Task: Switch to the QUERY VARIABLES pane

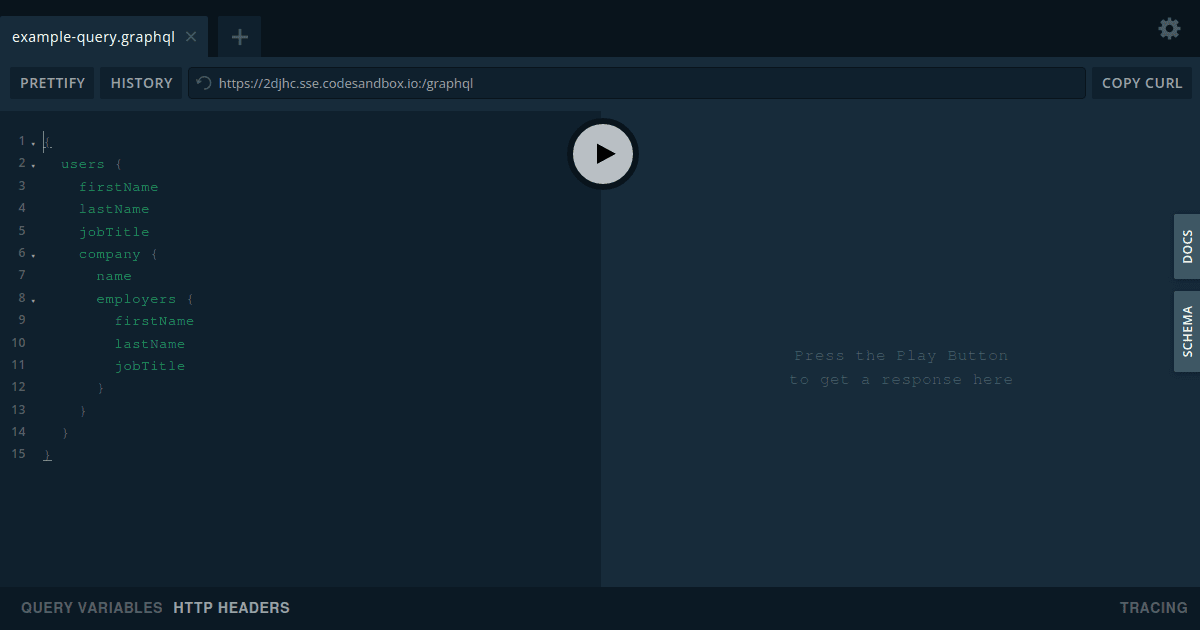Action: pyautogui.click(x=91, y=607)
